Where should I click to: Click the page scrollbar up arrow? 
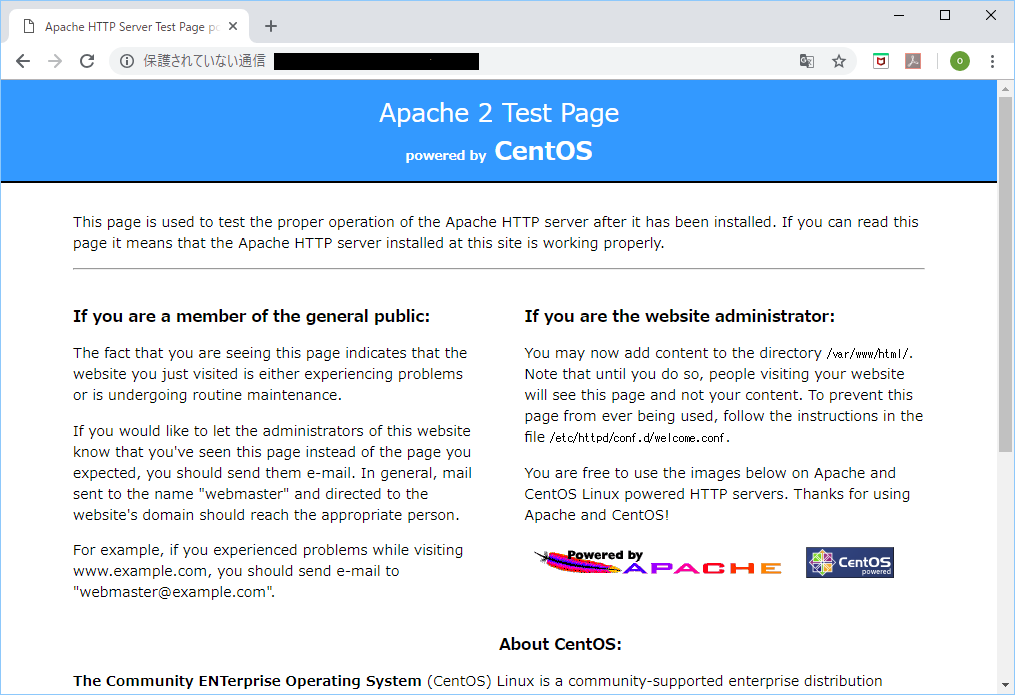[x=1005, y=89]
